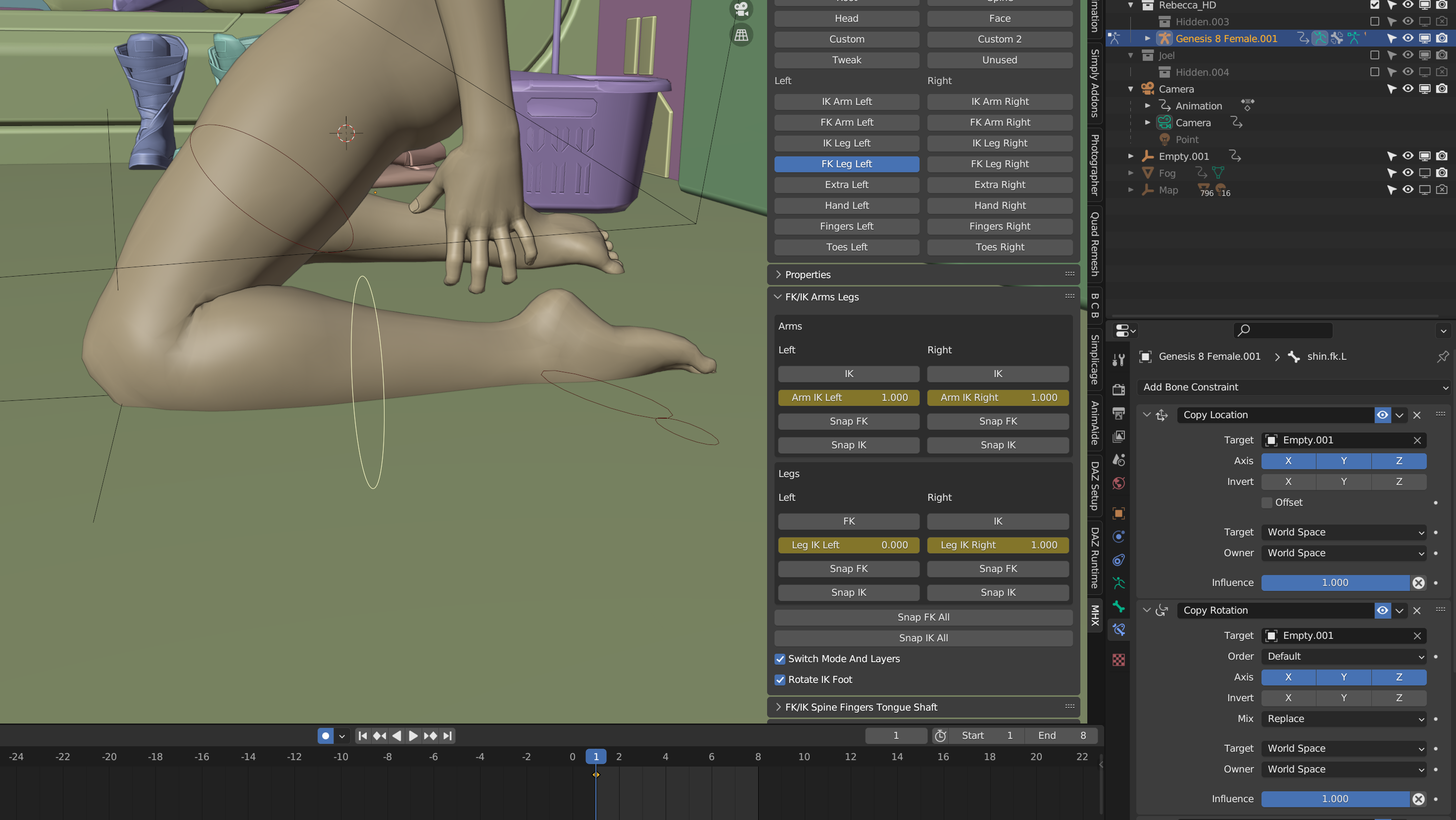Image resolution: width=1456 pixels, height=820 pixels.
Task: Open the Physics properties tab
Action: click(1118, 536)
